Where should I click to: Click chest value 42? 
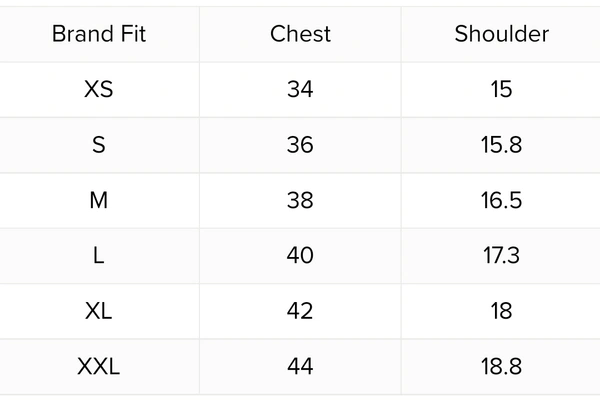(300, 311)
